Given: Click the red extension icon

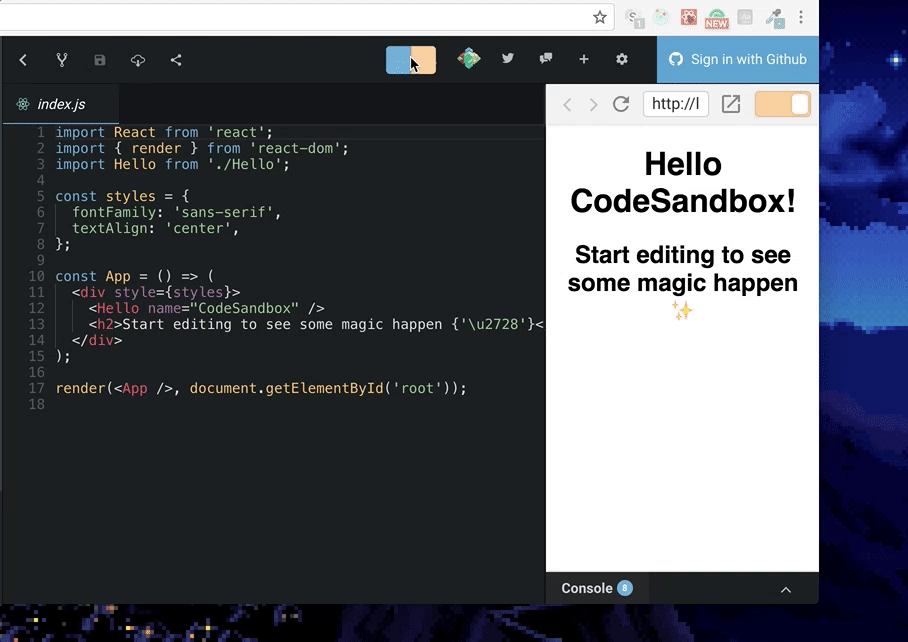Looking at the screenshot, I should pyautogui.click(x=689, y=17).
